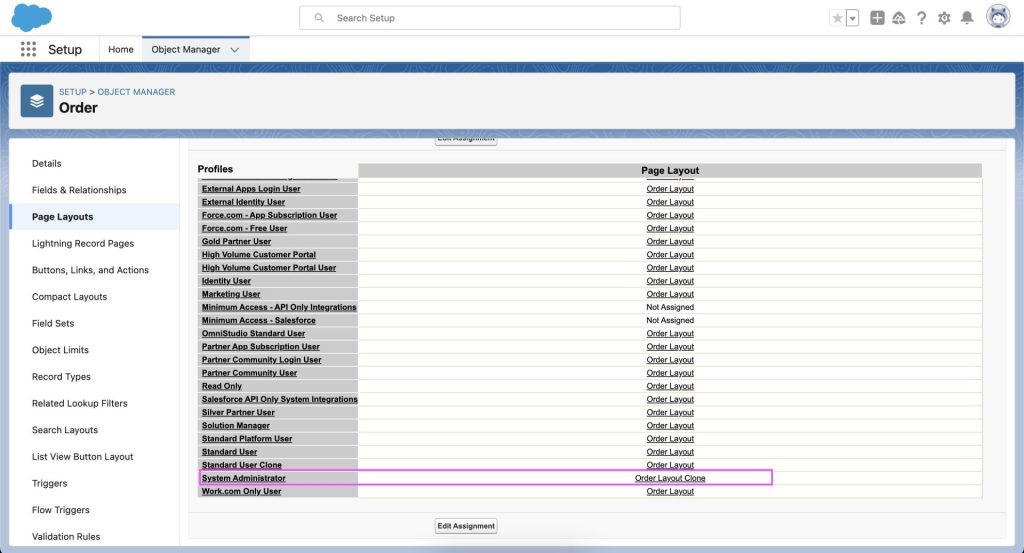This screenshot has width=1024, height=553.
Task: Open the Order Layout Clone link
Action: coord(670,478)
